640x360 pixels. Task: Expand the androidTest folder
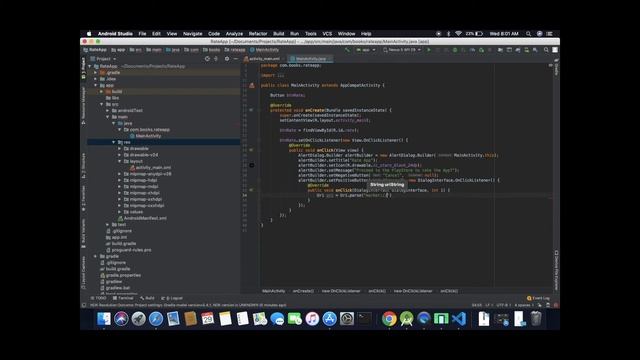tap(108, 111)
